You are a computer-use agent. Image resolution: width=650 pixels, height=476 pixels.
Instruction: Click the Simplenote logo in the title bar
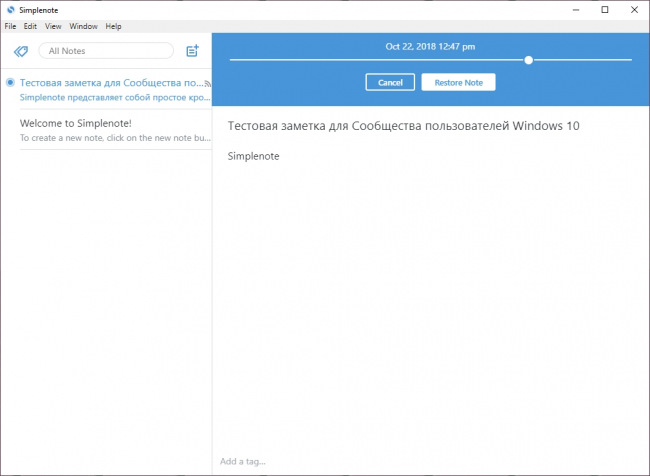pyautogui.click(x=11, y=10)
